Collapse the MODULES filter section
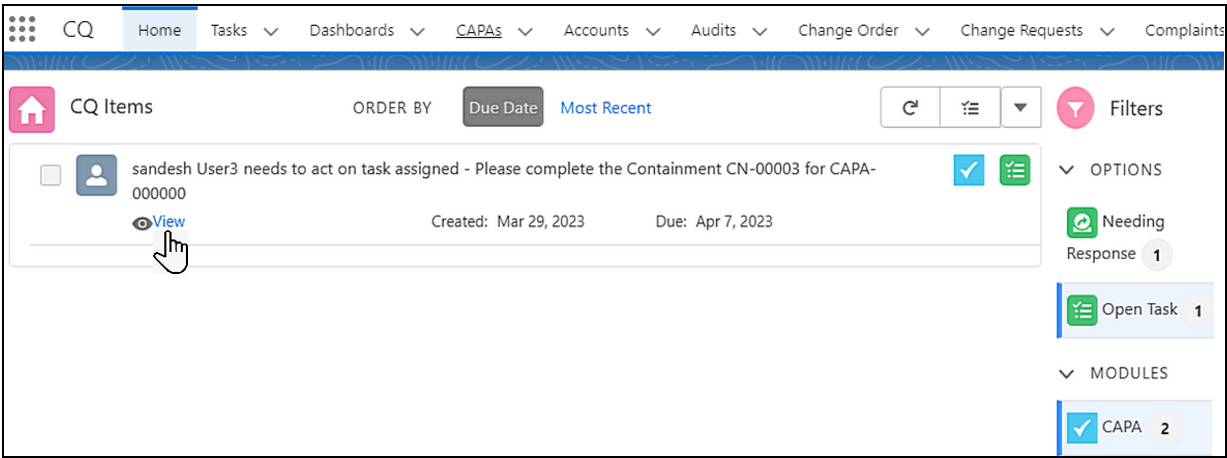Viewport: 1227px width, 458px height. pyautogui.click(x=1067, y=373)
